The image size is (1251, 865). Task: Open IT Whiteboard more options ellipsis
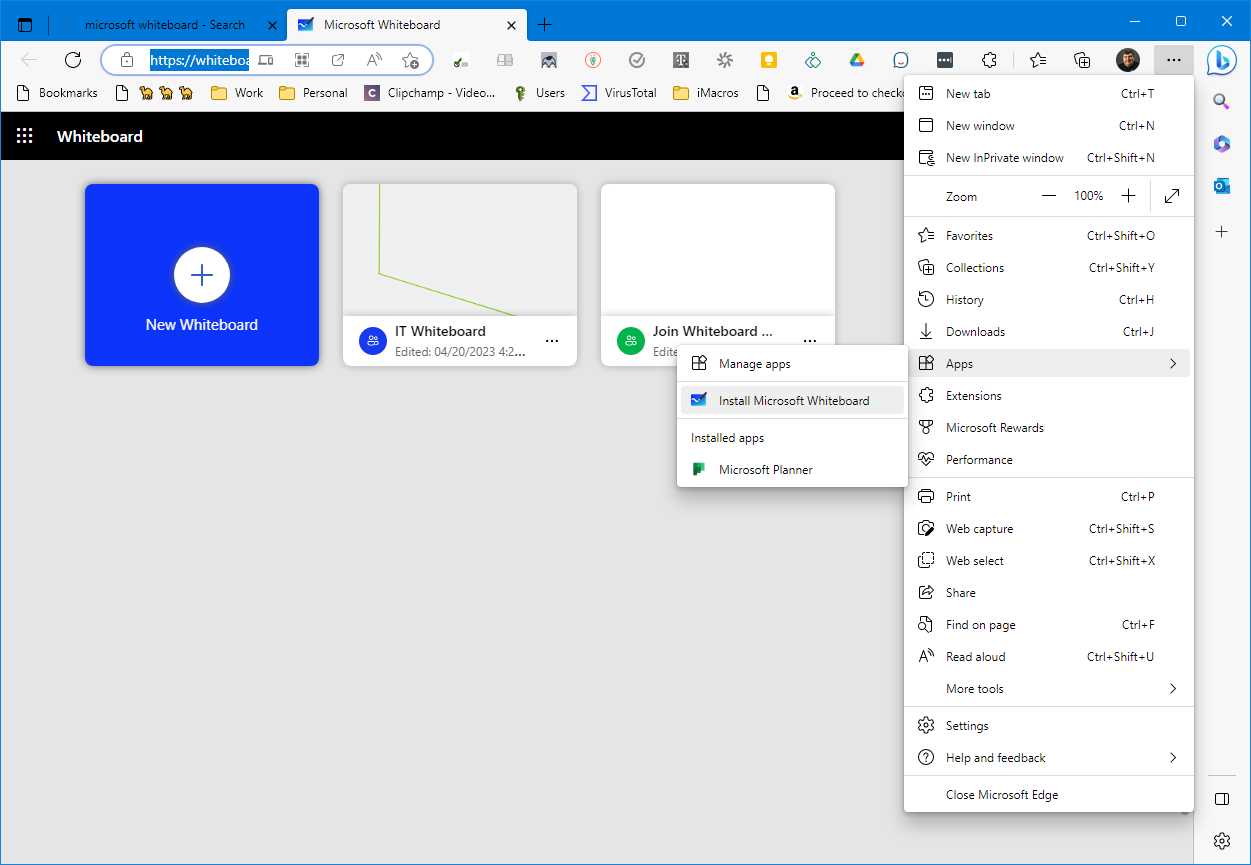(x=551, y=341)
